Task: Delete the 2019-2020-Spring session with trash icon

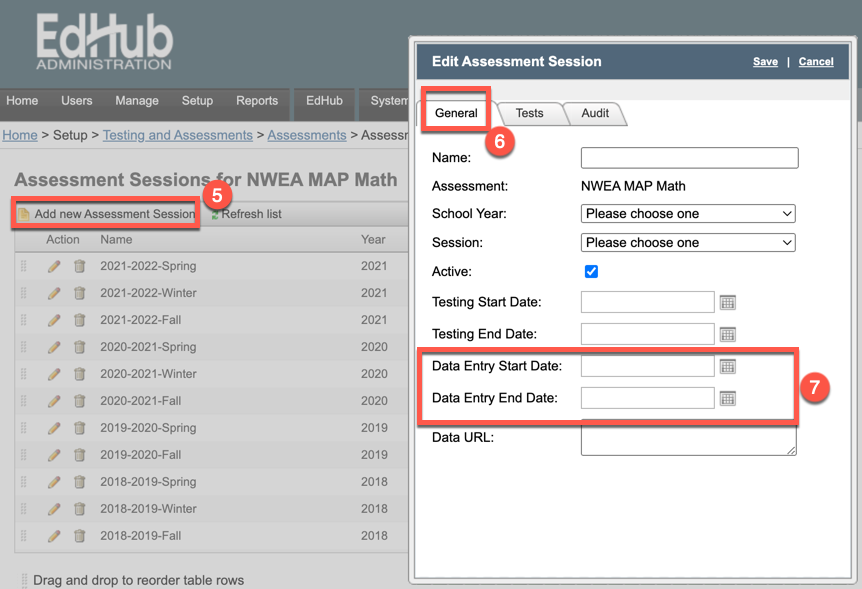Action: click(80, 428)
